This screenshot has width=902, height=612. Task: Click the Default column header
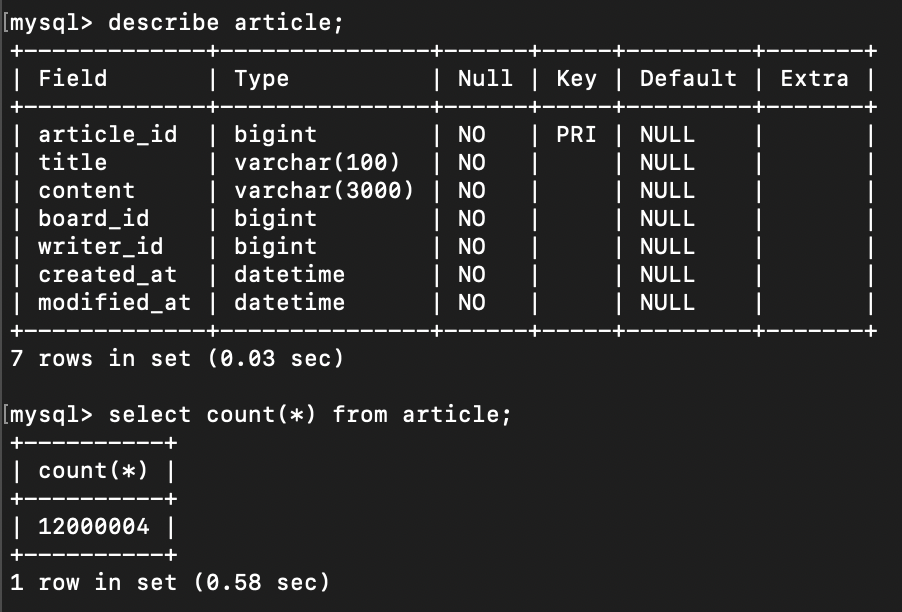point(688,79)
